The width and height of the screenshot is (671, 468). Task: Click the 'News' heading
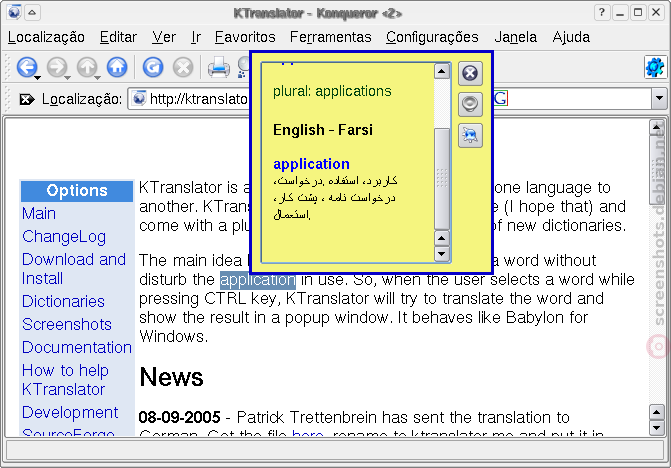(x=171, y=377)
